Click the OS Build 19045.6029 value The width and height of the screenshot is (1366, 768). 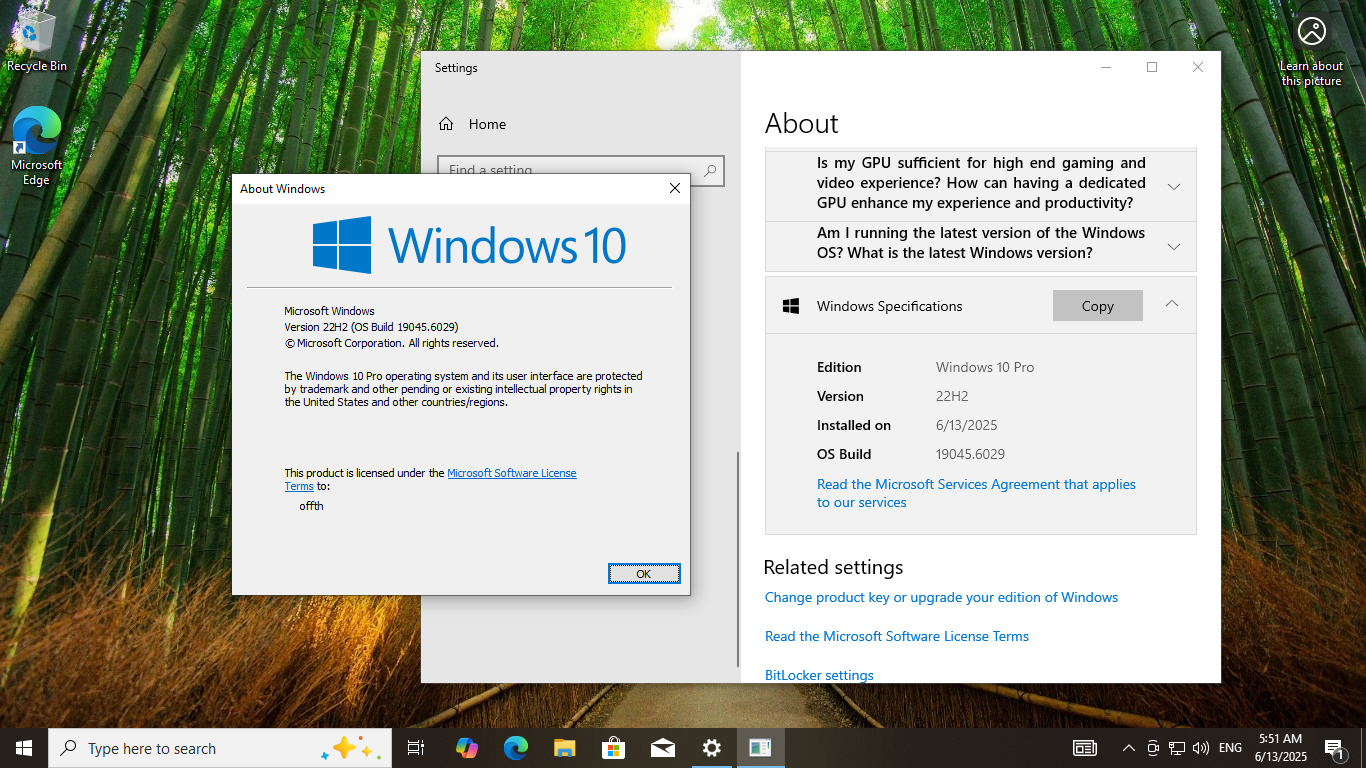click(x=970, y=454)
